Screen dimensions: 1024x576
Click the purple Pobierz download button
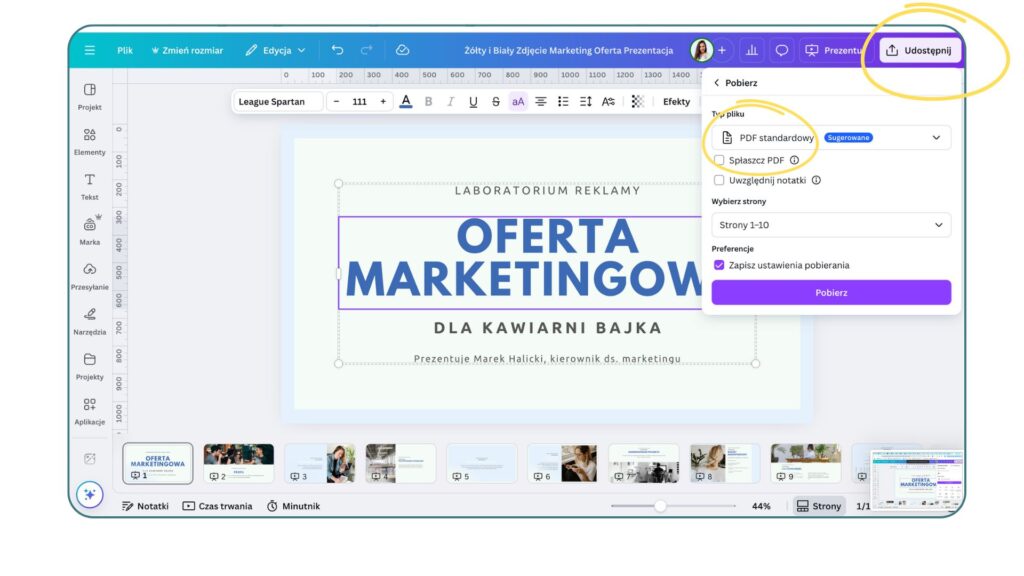point(830,292)
